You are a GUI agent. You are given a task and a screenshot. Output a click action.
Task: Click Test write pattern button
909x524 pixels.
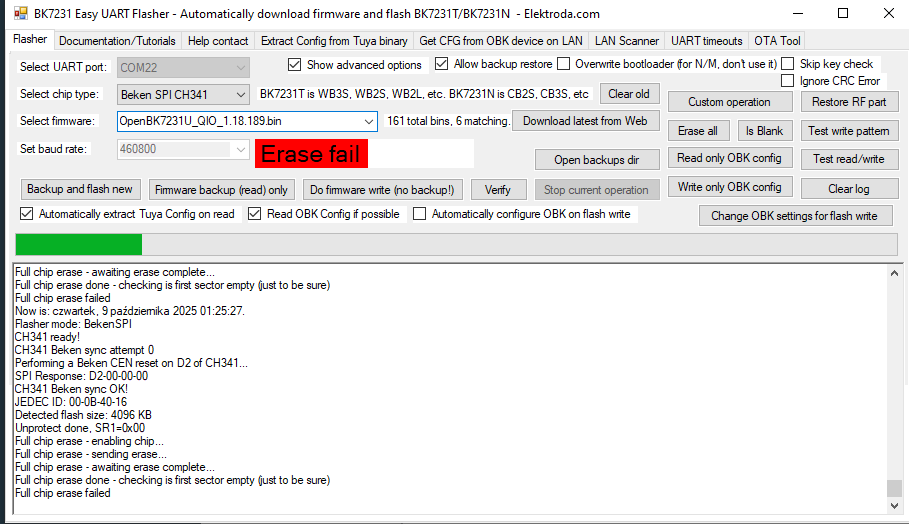coord(849,131)
